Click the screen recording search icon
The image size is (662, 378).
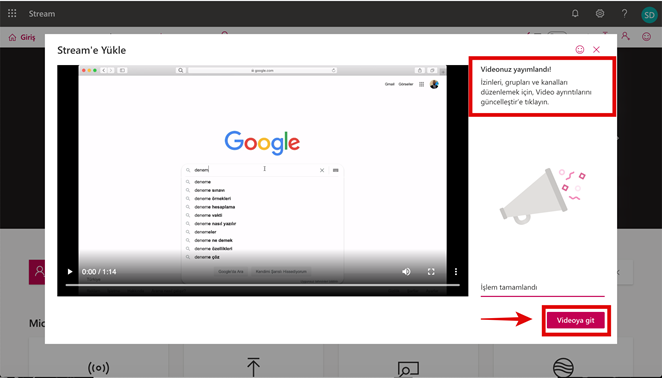[408, 369]
